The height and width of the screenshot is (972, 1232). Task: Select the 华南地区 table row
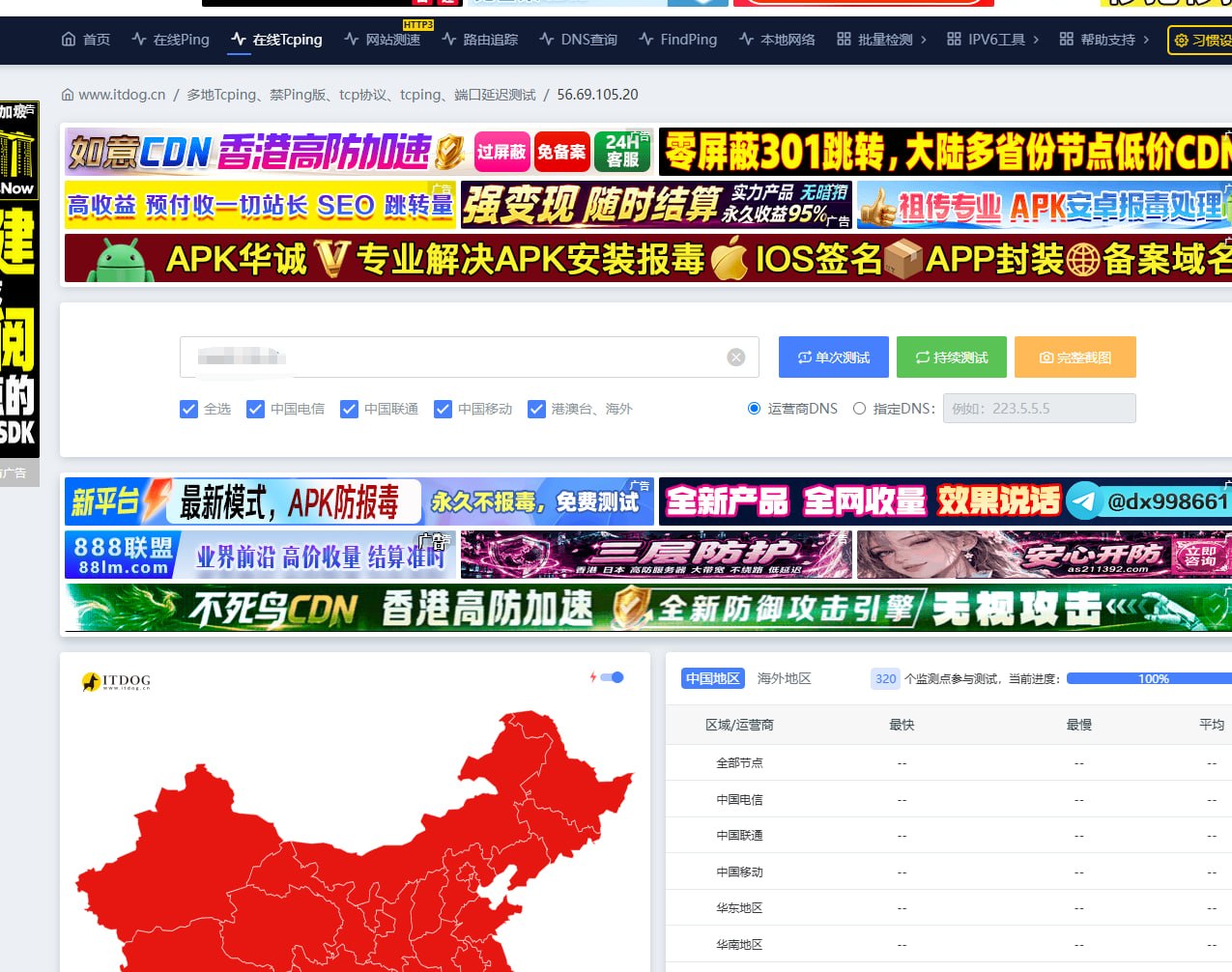point(949,944)
